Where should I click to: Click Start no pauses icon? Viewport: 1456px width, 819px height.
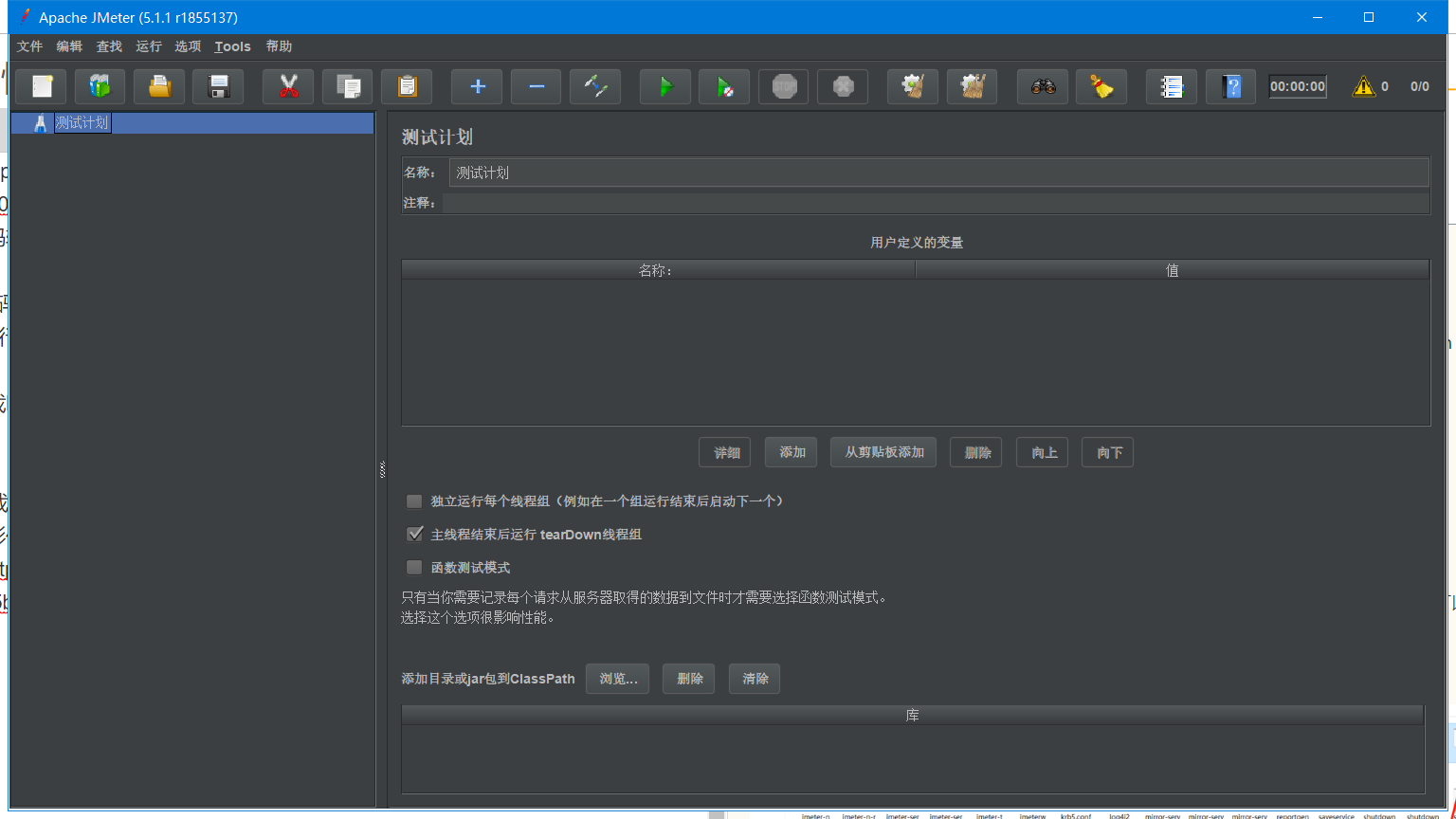coord(724,86)
